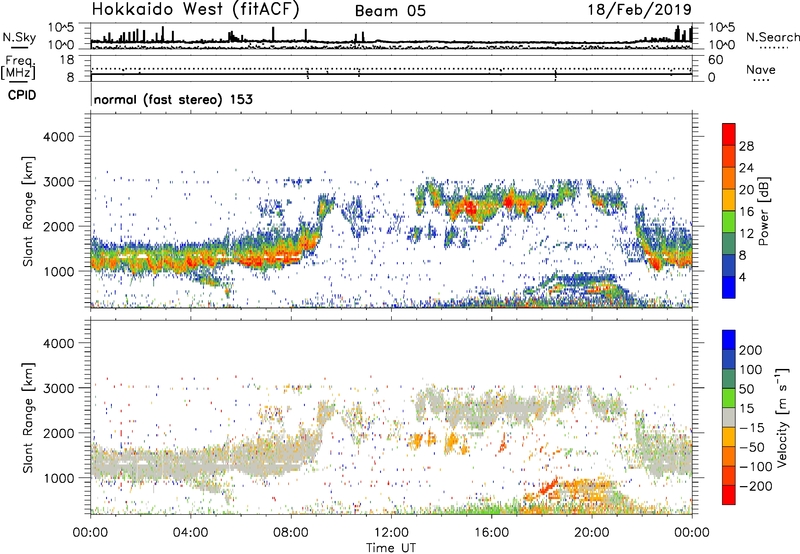800x554 pixels.
Task: Click the velocity colorbar tick '50'
Action: coord(746,389)
